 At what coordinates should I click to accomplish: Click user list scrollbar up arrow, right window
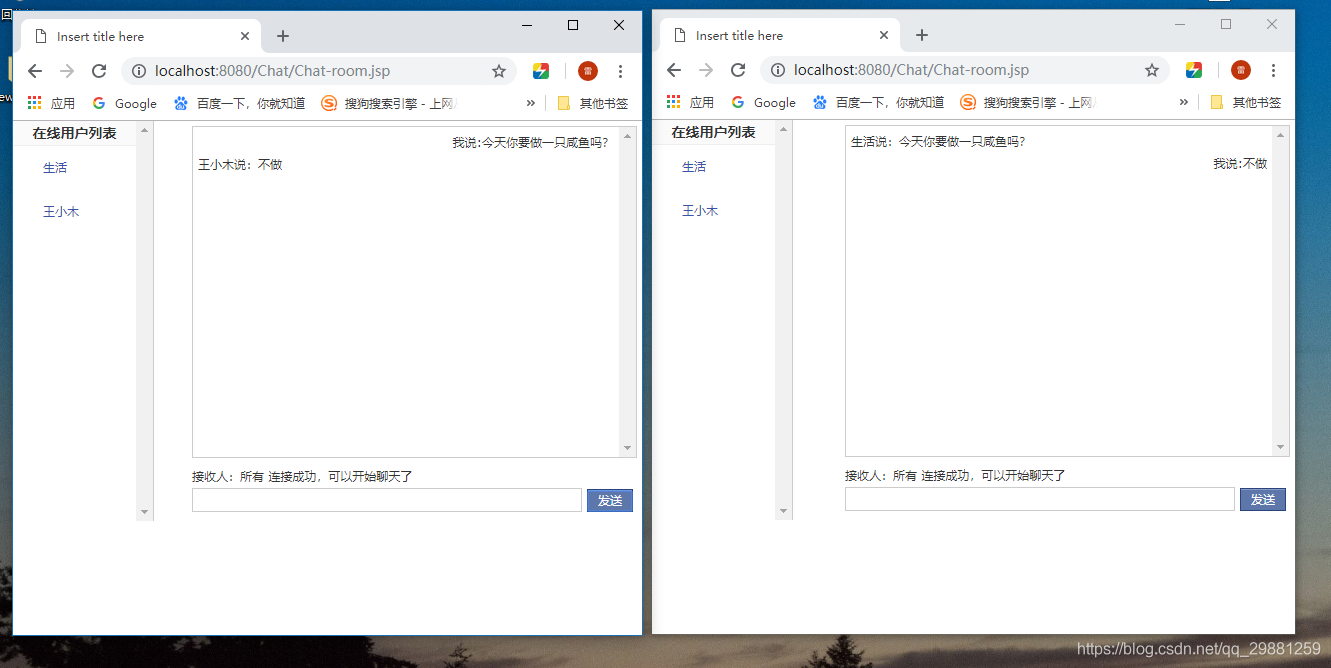783,129
